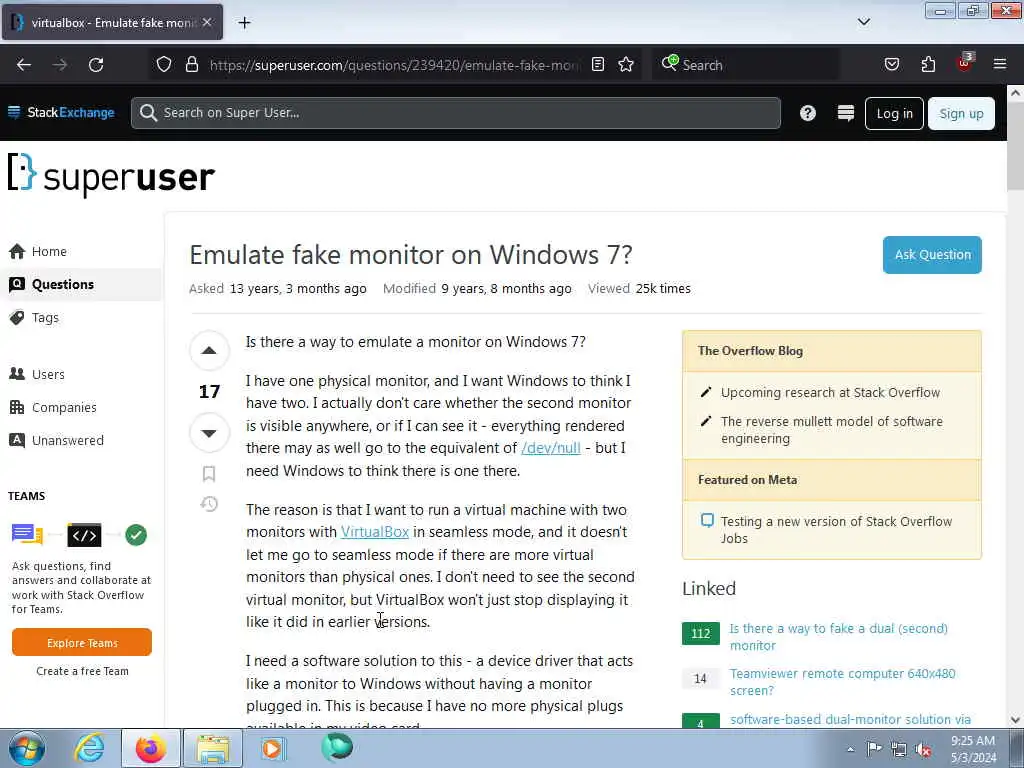Open Teamviewer remote computer 640x480 link
Screen dimensions: 1024x768
click(842, 681)
